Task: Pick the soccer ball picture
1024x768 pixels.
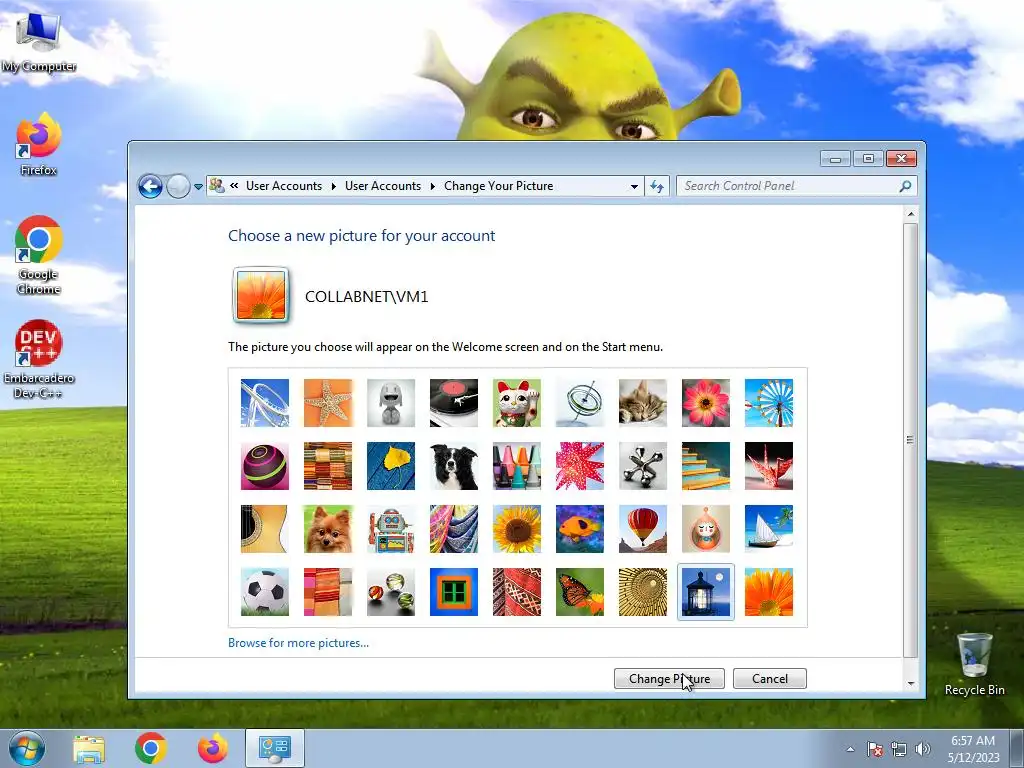Action: (264, 592)
